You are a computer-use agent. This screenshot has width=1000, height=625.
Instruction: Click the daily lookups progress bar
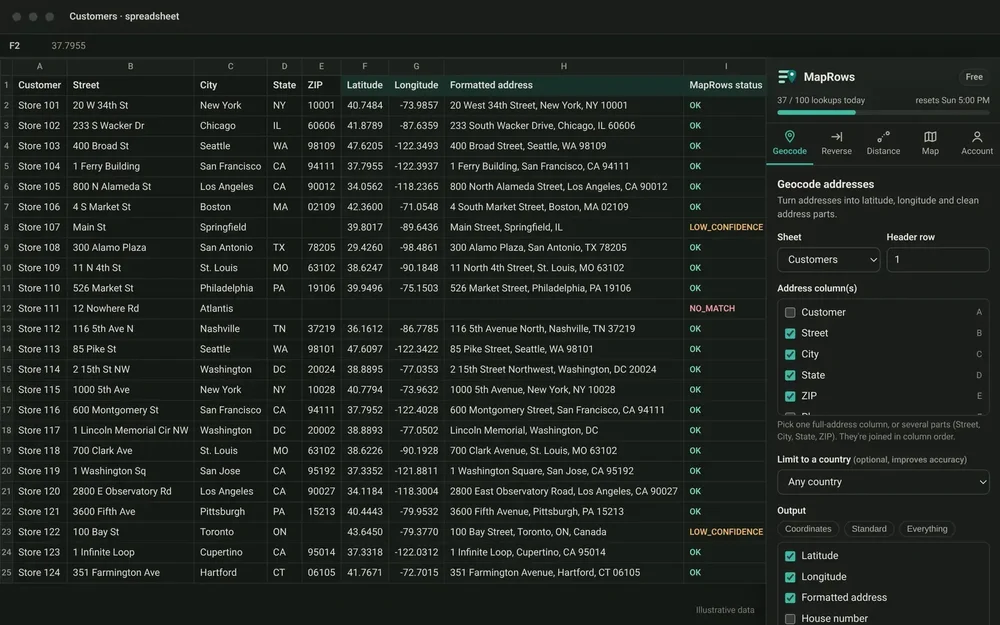click(883, 113)
